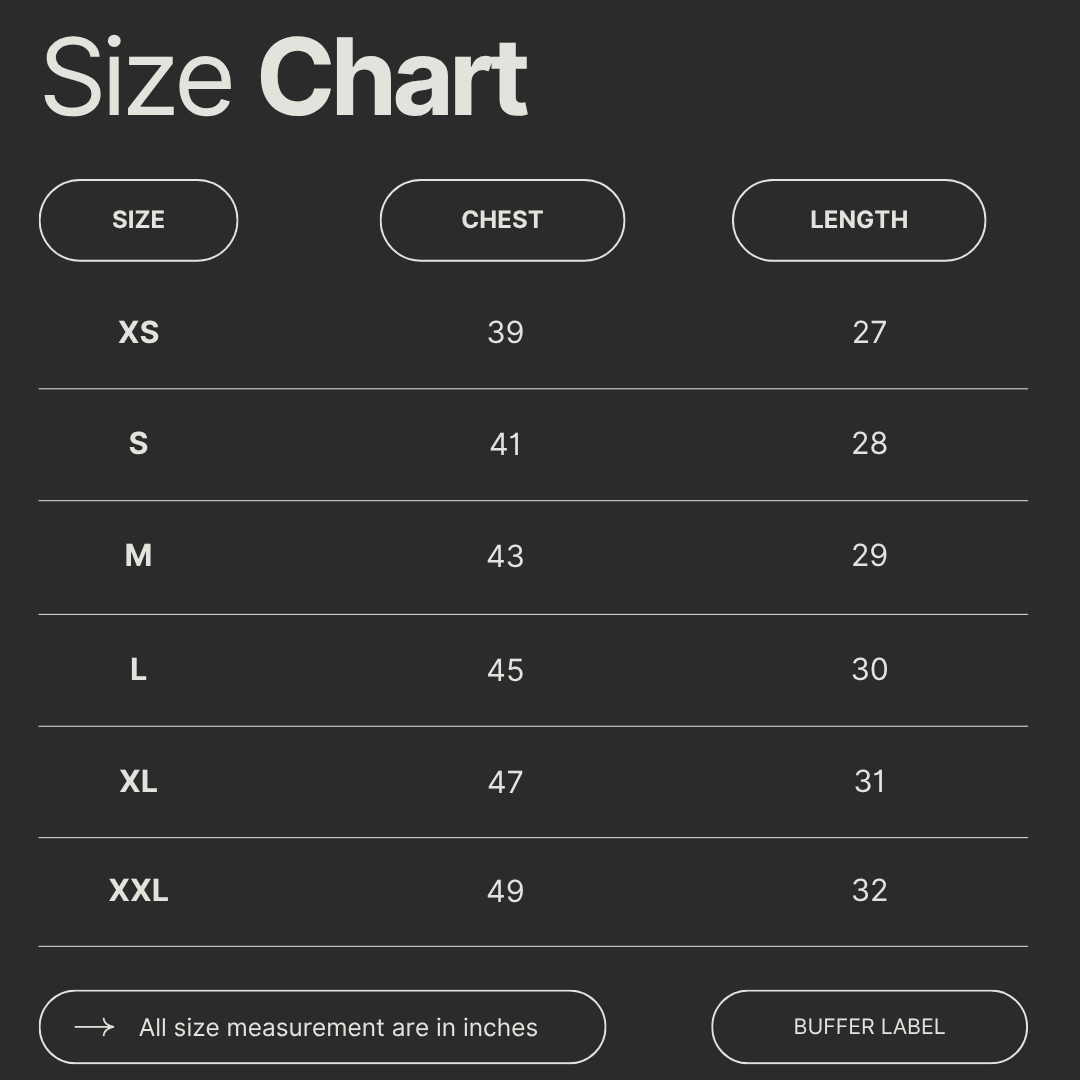Click chest value 39 for XS
Screen dimensions: 1080x1080
(x=506, y=332)
